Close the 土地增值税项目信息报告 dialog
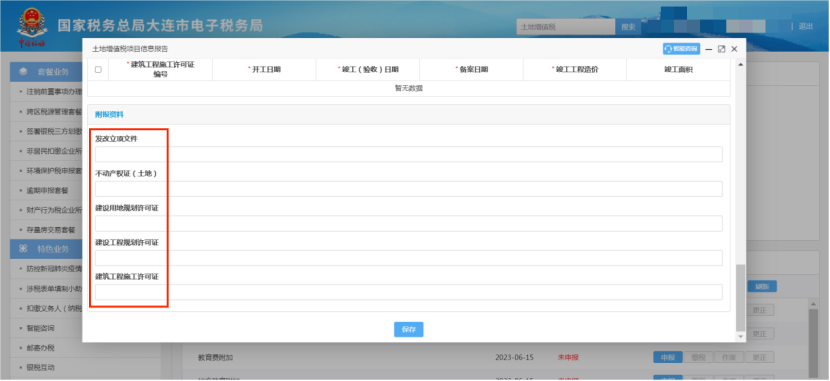Screen dimensions: 830x381 (734, 49)
